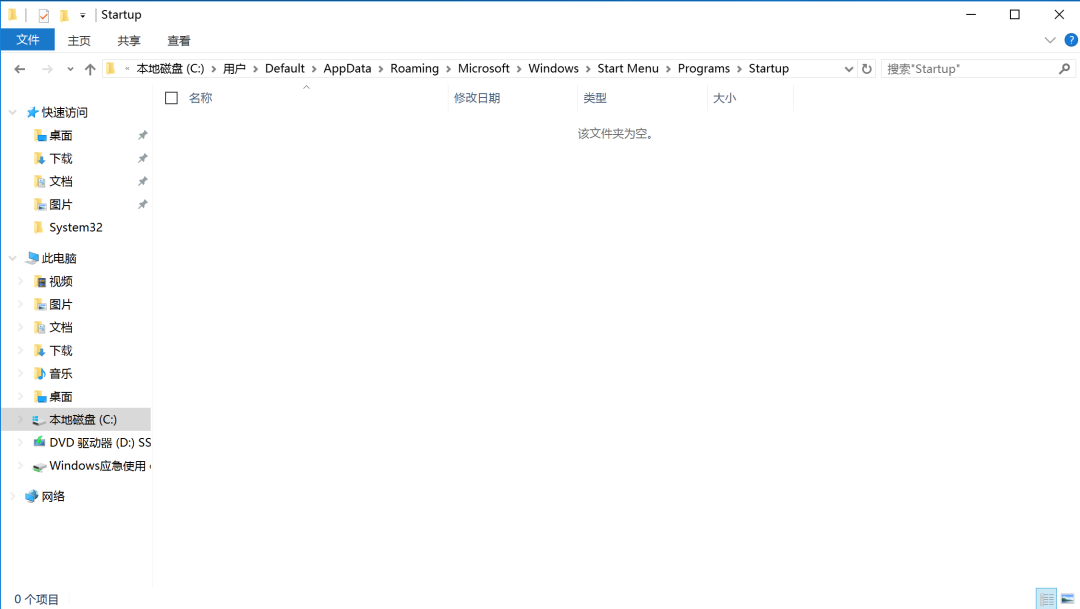Click the properties icon in title bar
The width and height of the screenshot is (1080, 609).
pyautogui.click(x=43, y=14)
